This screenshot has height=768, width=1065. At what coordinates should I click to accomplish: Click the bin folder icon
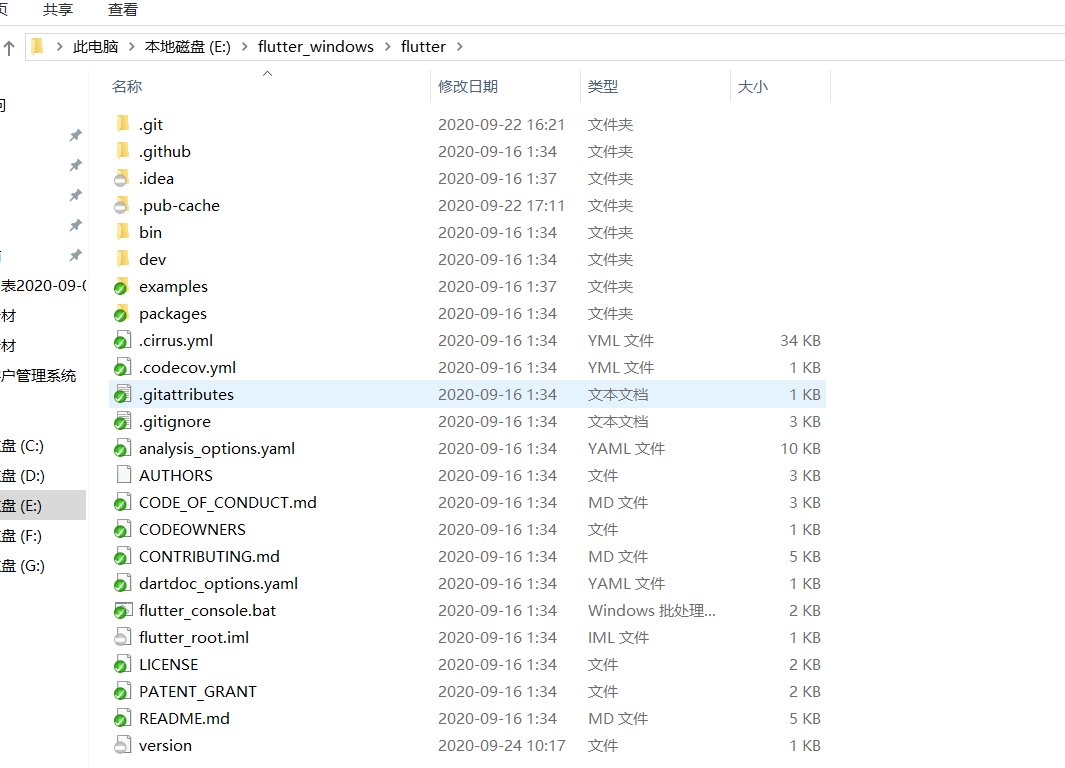point(123,232)
